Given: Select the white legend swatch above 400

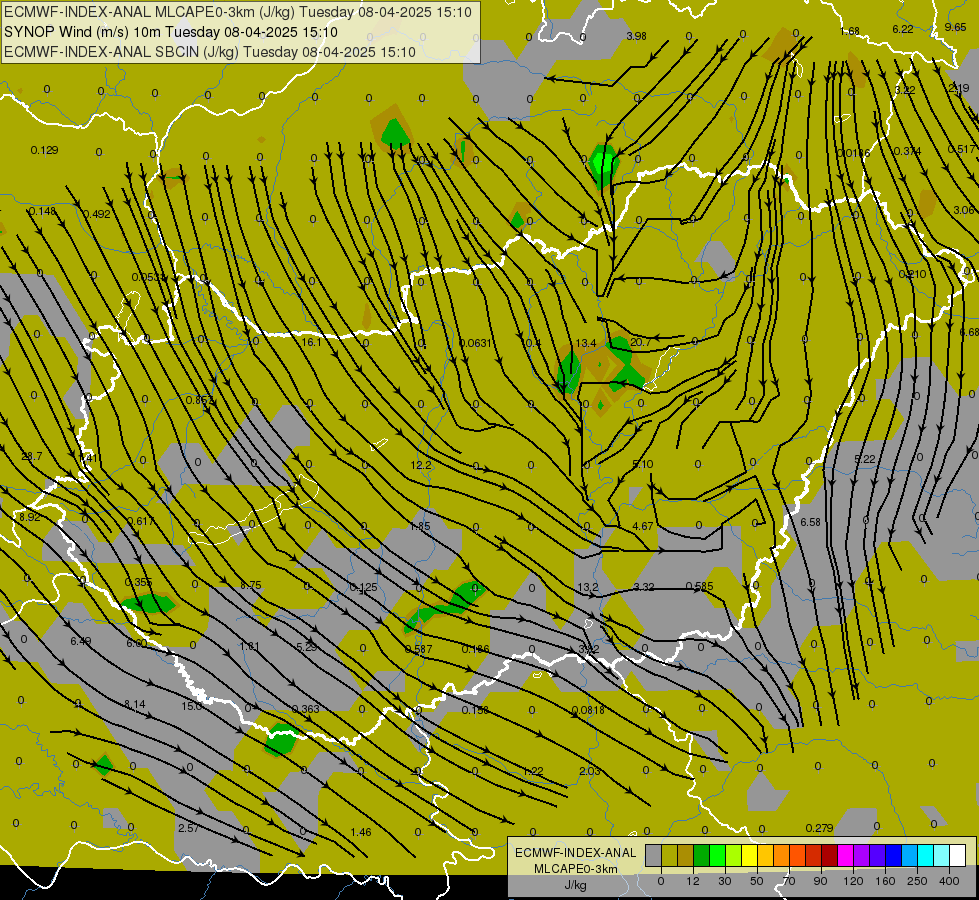Looking at the screenshot, I should point(958,855).
